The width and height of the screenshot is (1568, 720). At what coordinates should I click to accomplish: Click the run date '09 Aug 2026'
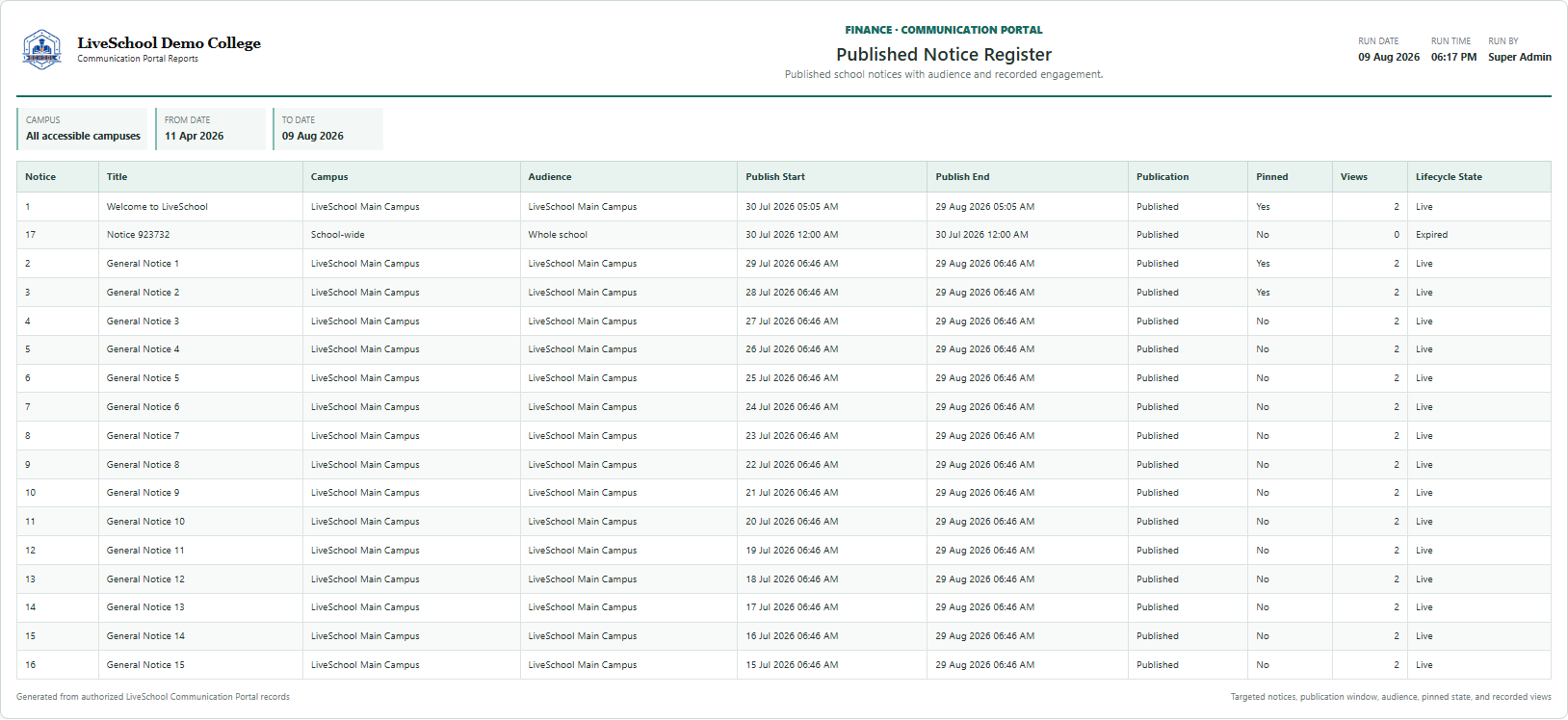pyautogui.click(x=1388, y=57)
